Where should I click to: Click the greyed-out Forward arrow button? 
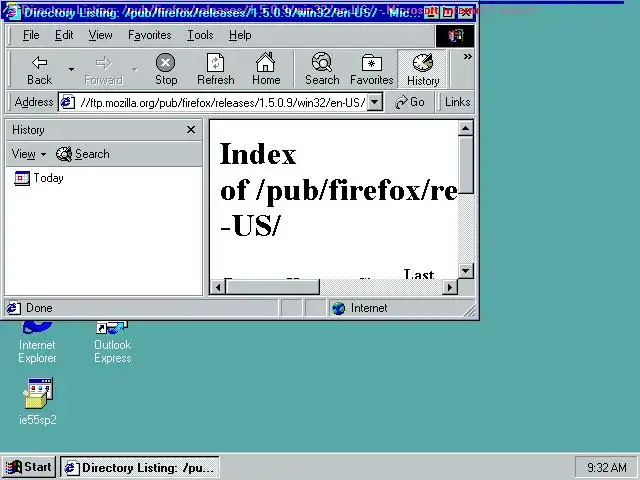(103, 69)
